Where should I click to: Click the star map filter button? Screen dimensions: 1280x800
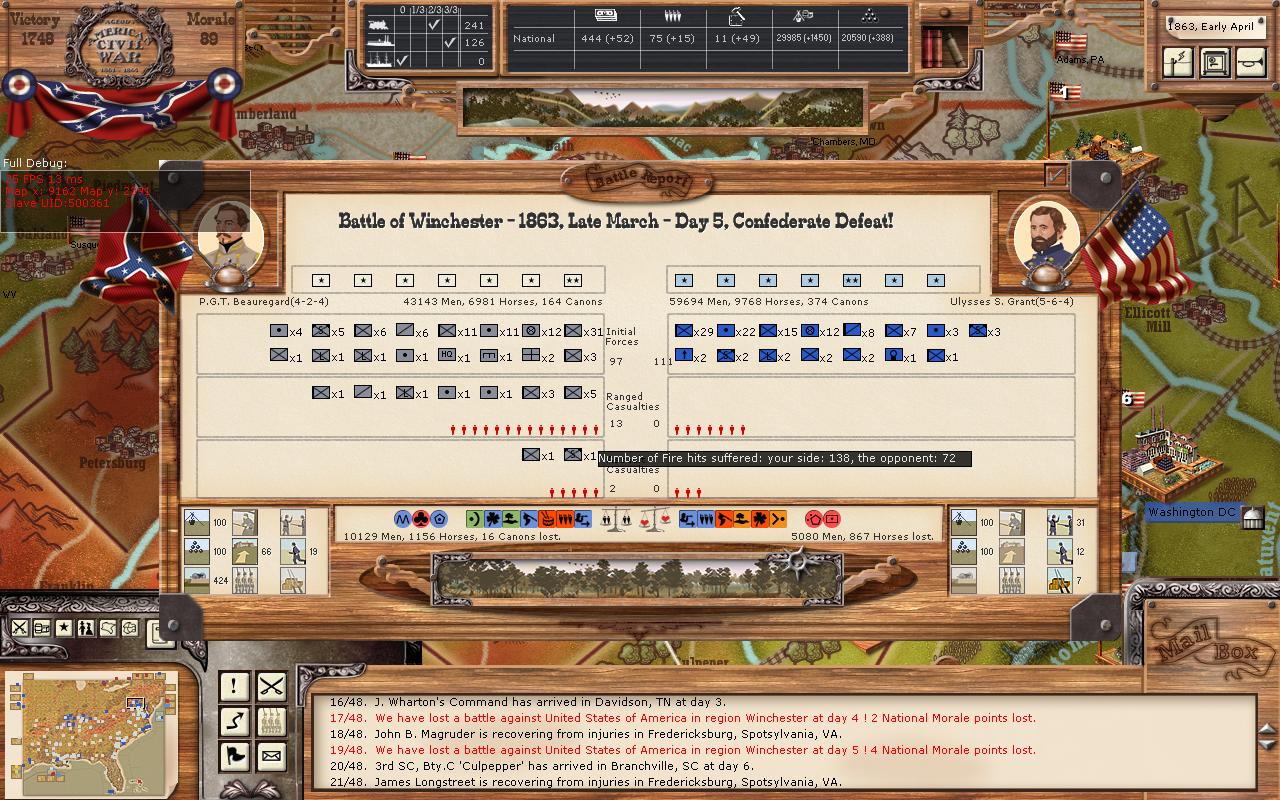(x=64, y=628)
